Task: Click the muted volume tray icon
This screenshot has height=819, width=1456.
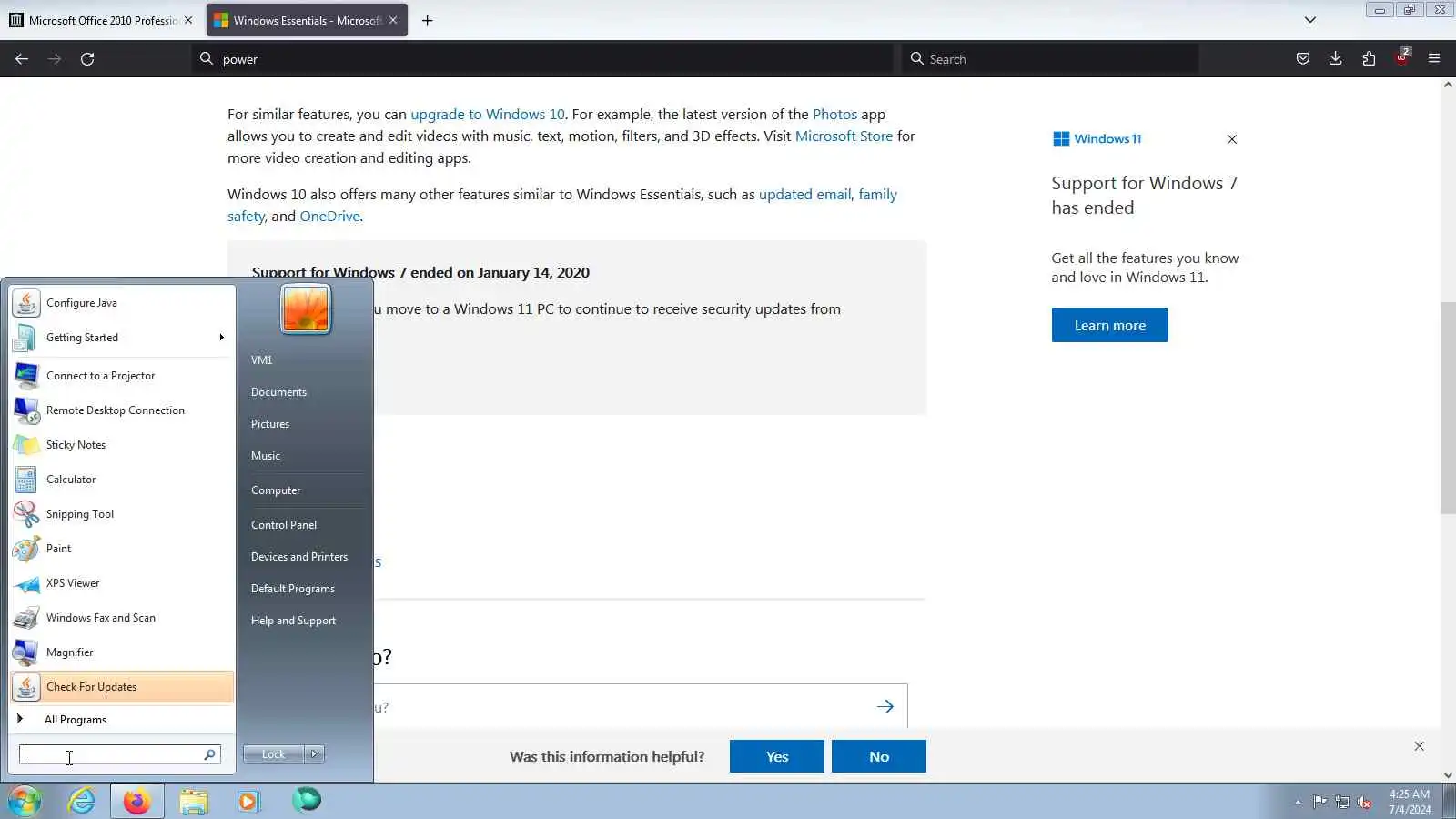Action: pyautogui.click(x=1364, y=802)
